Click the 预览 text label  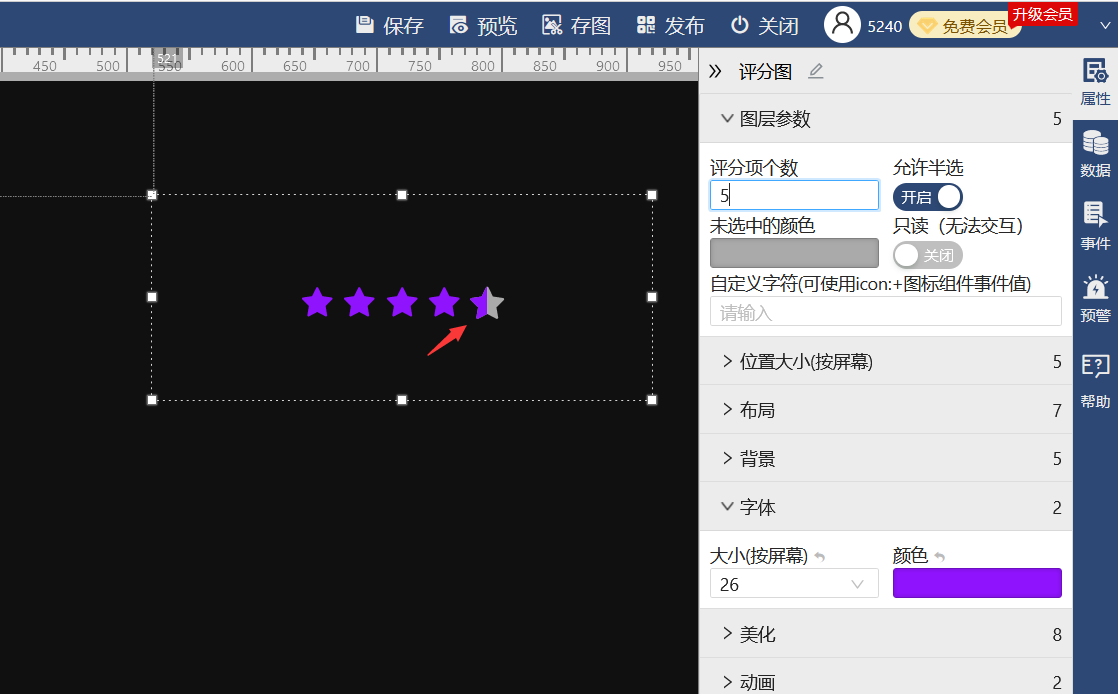[x=497, y=26]
